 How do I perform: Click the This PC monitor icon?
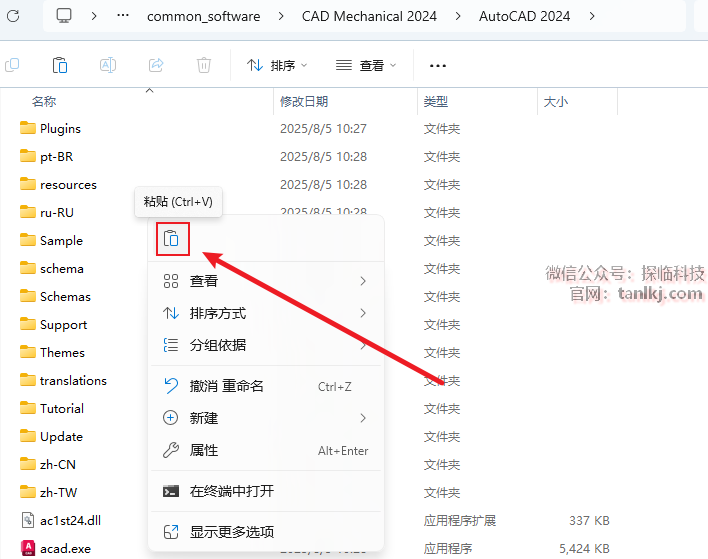click(64, 16)
